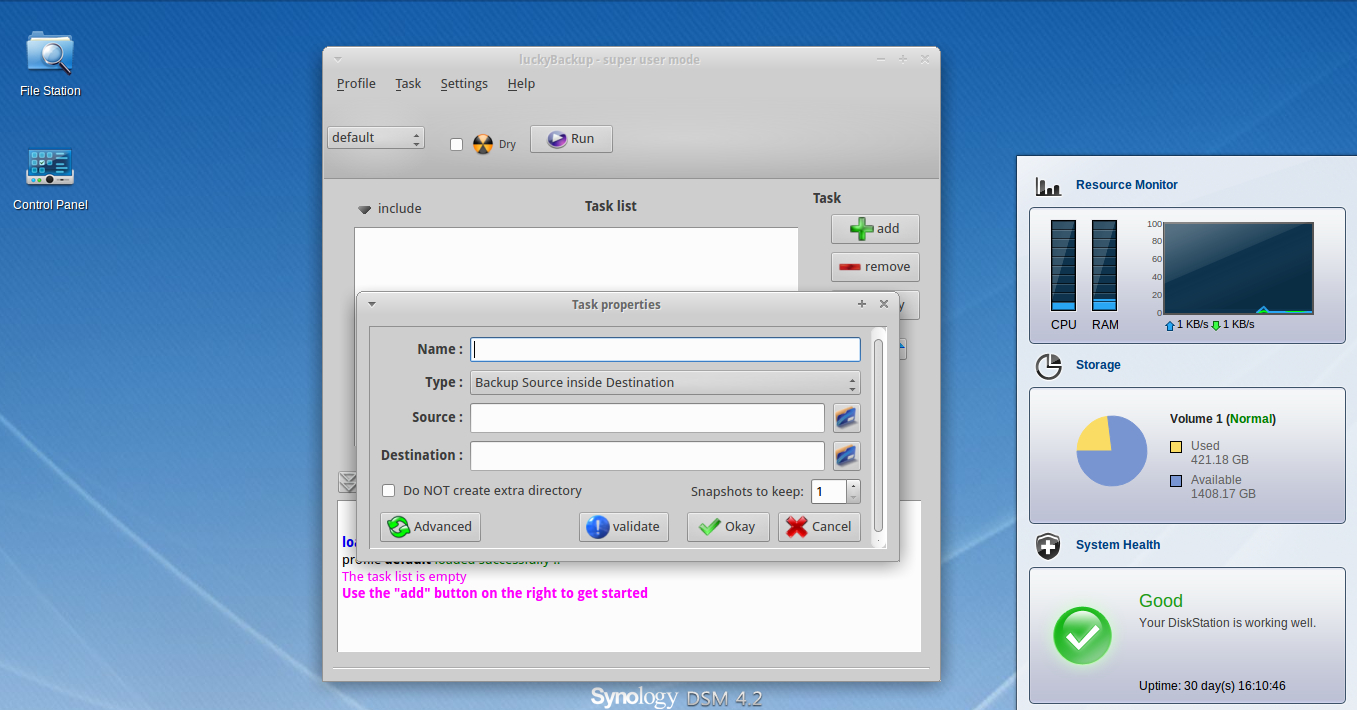Focus the Source path field

tap(647, 417)
